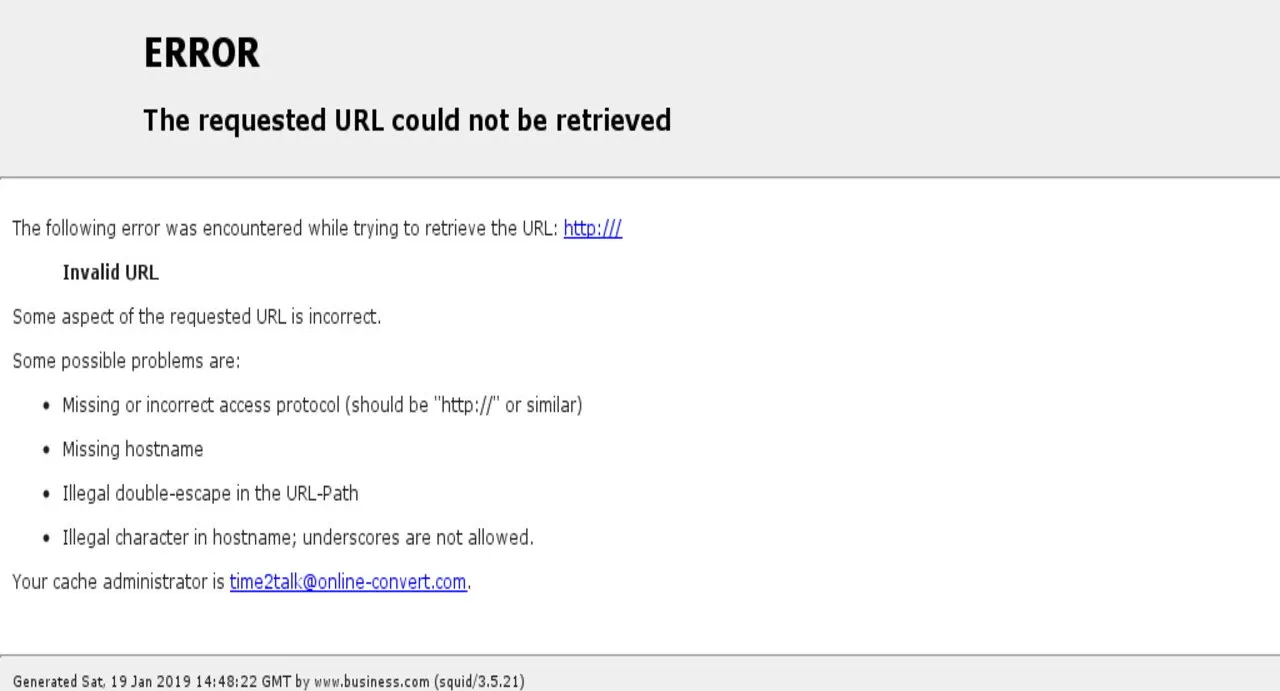Click www.business.com in the footer
This screenshot has height=691, width=1280.
371,682
